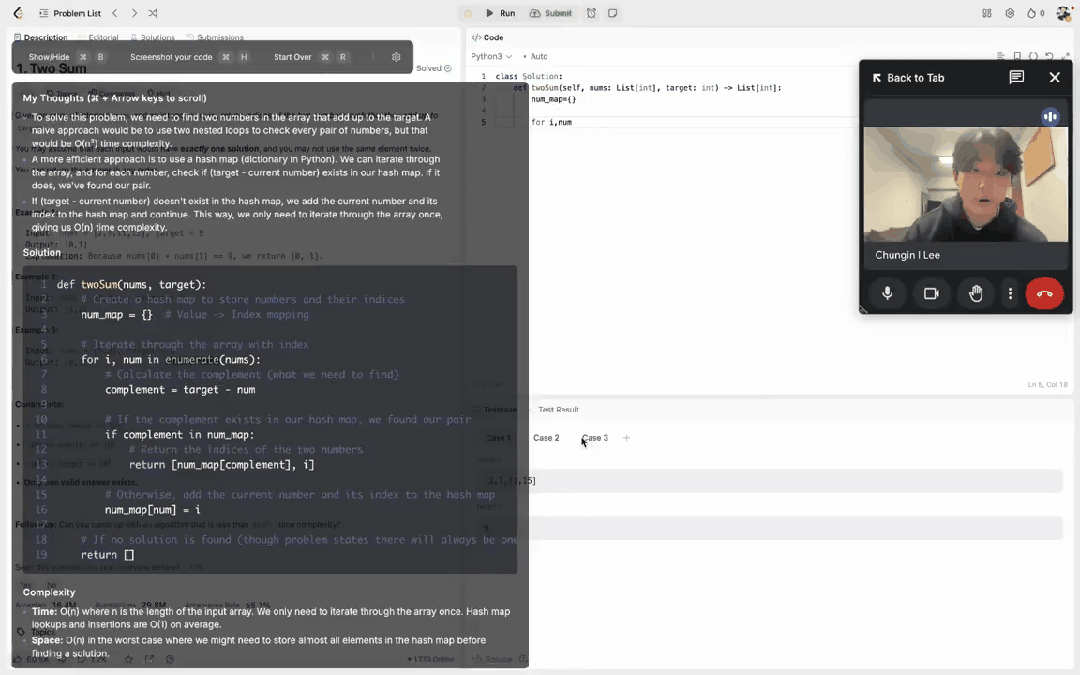
Task: Click the debug icon left of Run
Action: [468, 13]
